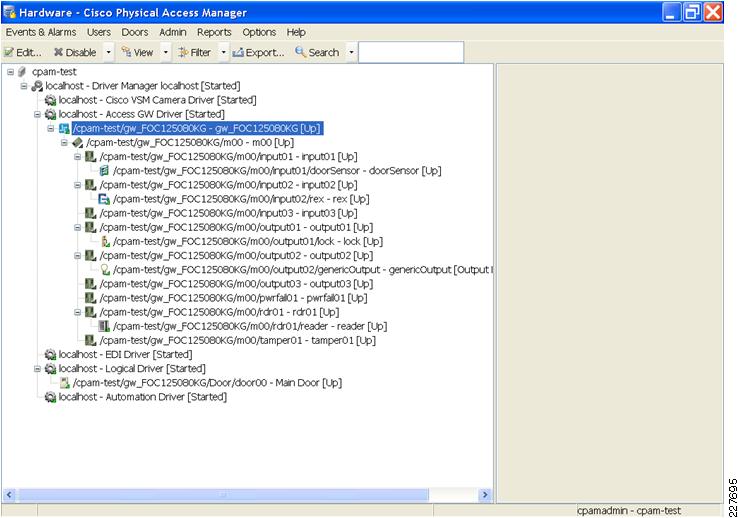Screen dimensions: 738x518
Task: Open the Users menu
Action: [99, 32]
